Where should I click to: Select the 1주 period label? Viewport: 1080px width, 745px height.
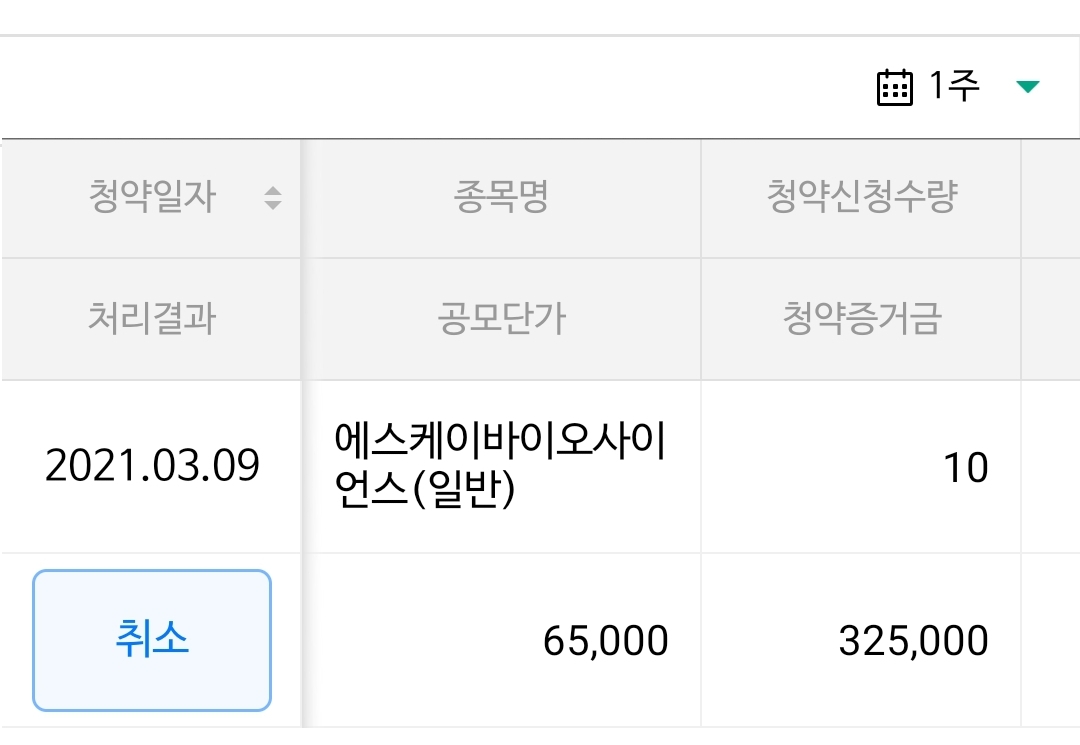(x=954, y=87)
